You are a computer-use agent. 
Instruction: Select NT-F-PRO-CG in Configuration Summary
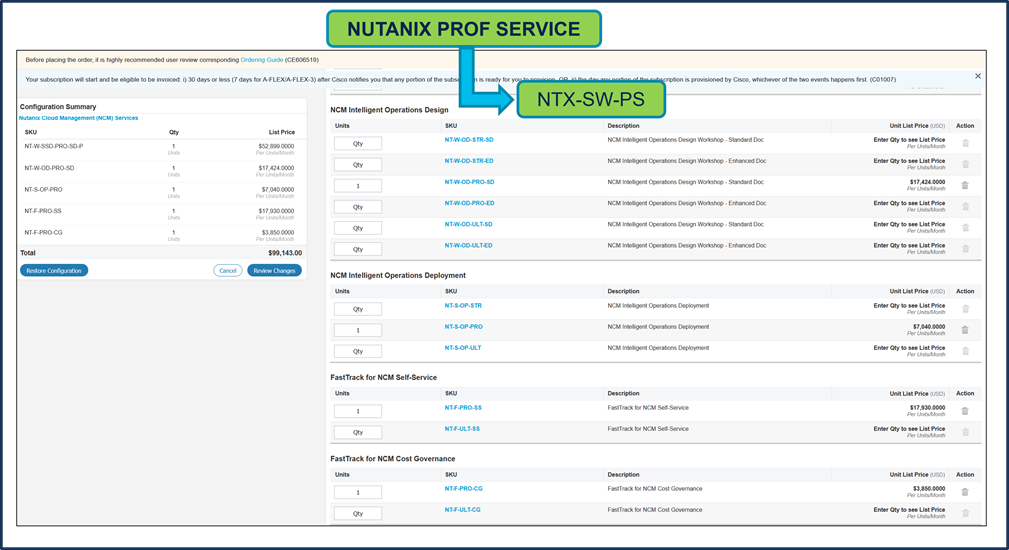(44, 233)
